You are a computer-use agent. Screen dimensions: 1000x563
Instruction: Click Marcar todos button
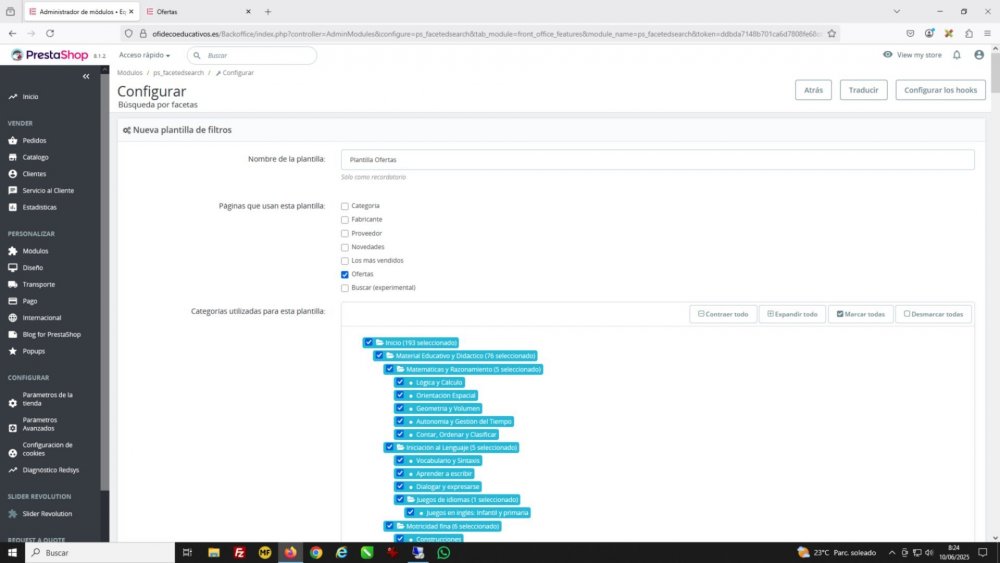[x=861, y=314]
